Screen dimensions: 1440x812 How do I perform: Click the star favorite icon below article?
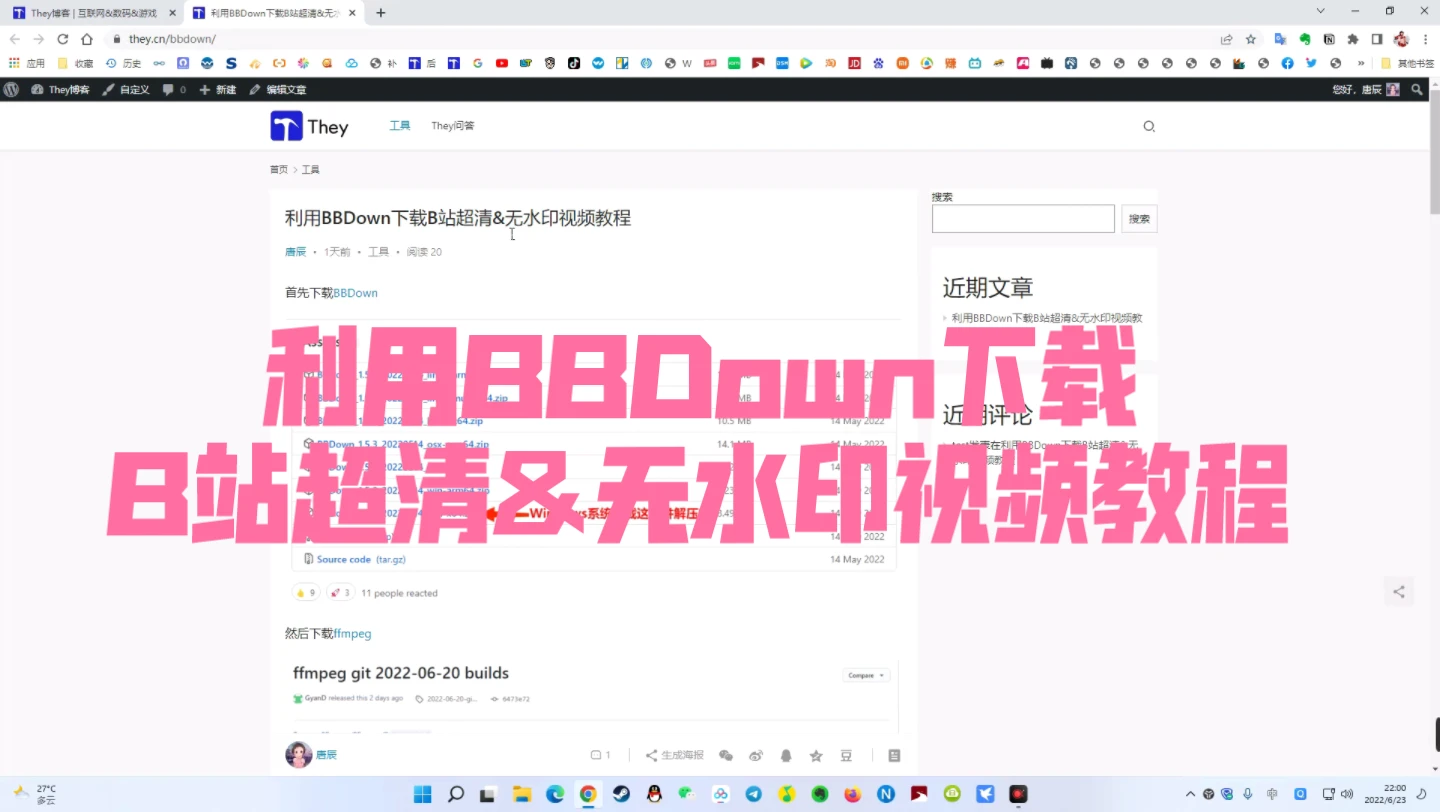(816, 755)
